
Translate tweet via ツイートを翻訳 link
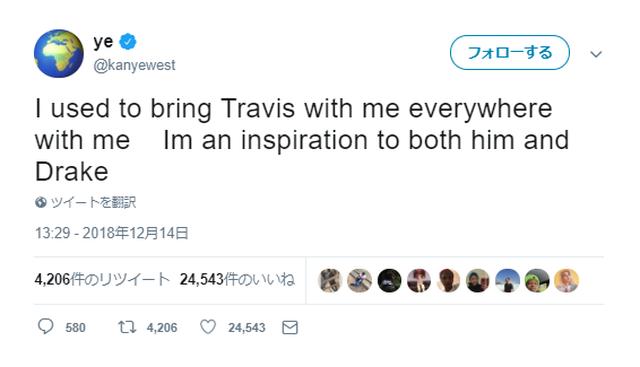pyautogui.click(x=93, y=202)
